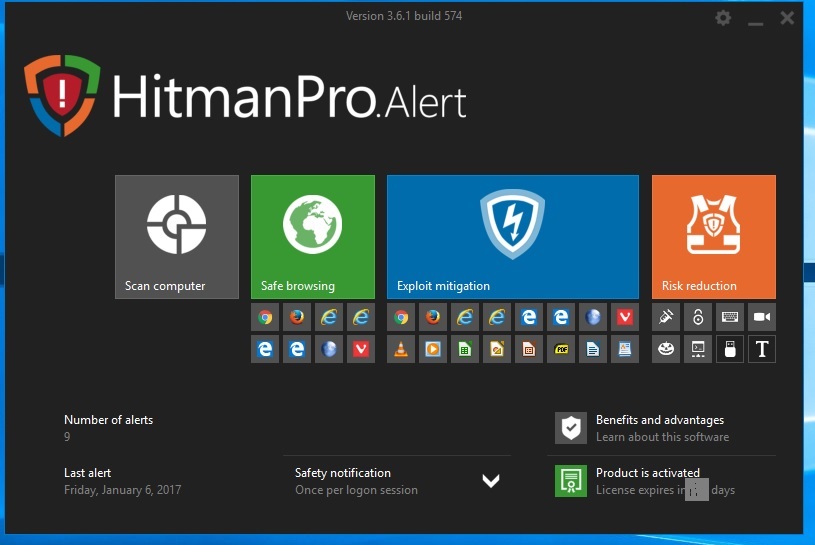Click the green spreadsheet application icon
The height and width of the screenshot is (545, 815).
click(x=465, y=349)
